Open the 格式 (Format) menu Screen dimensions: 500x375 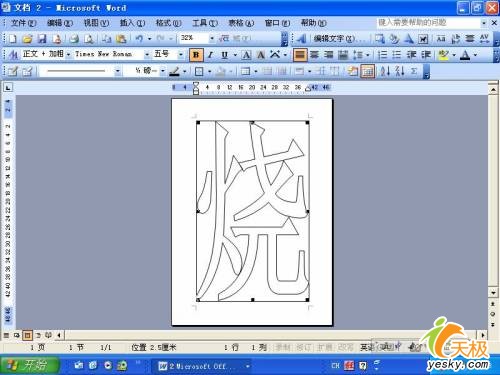pos(168,23)
